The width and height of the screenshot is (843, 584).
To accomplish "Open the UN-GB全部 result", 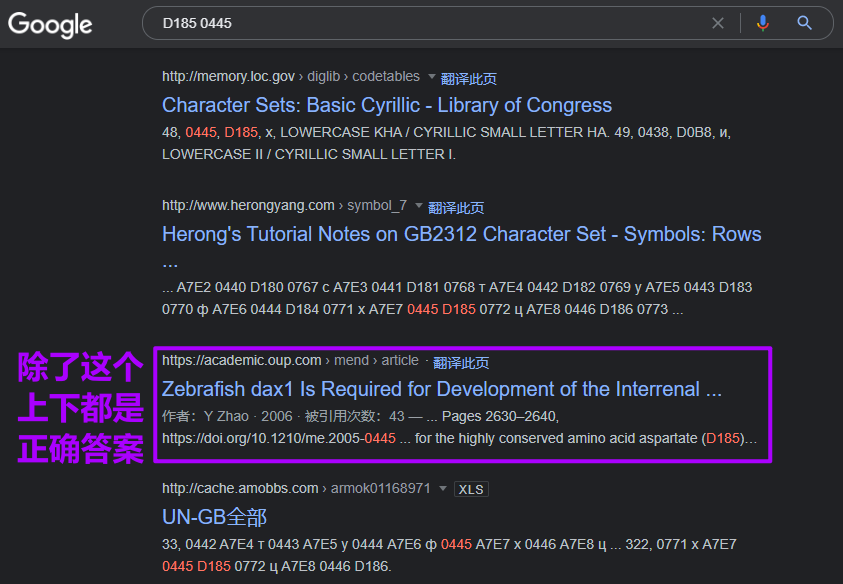I will tap(214, 517).
